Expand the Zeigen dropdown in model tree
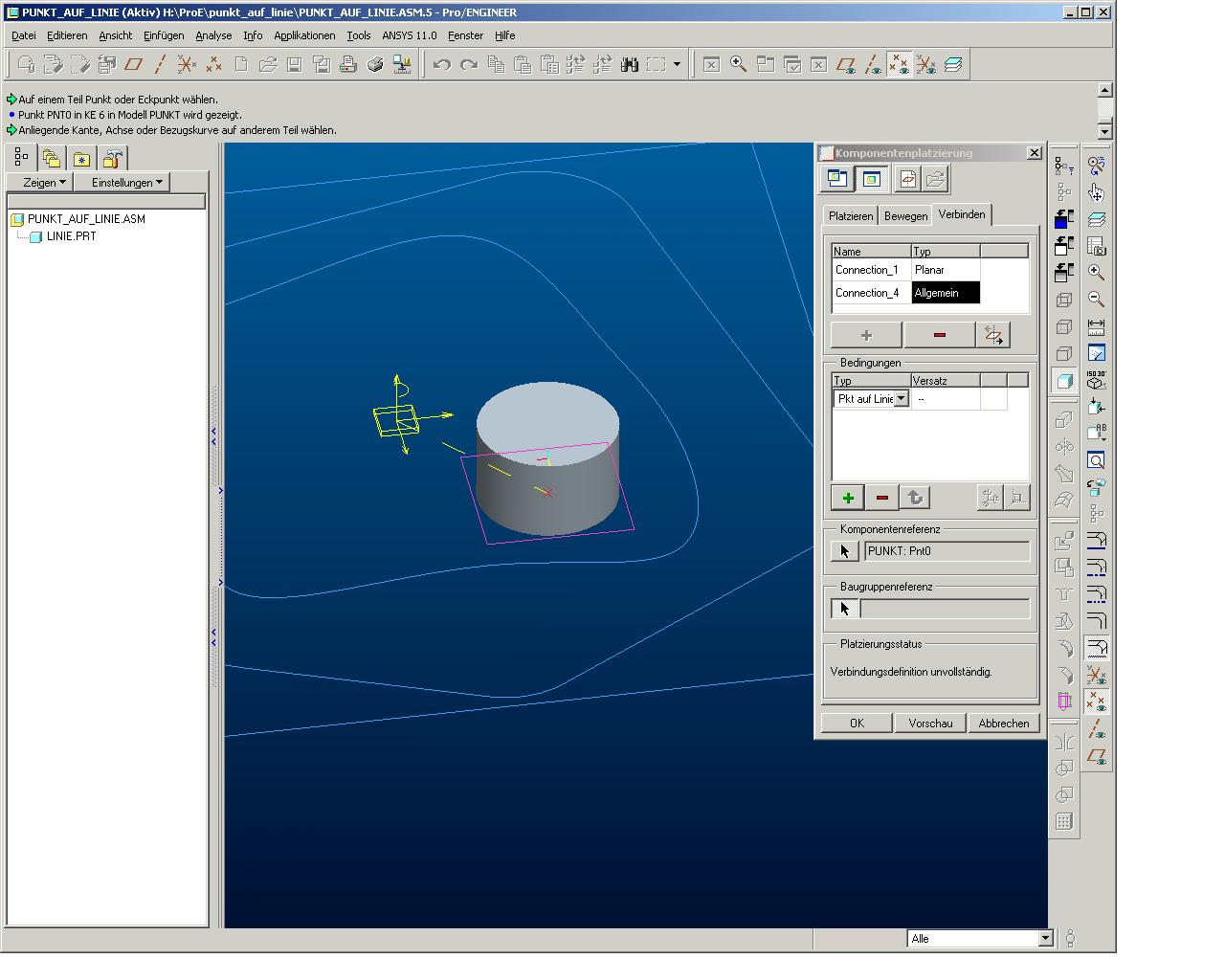Screen dimensions: 1225x980 44,182
